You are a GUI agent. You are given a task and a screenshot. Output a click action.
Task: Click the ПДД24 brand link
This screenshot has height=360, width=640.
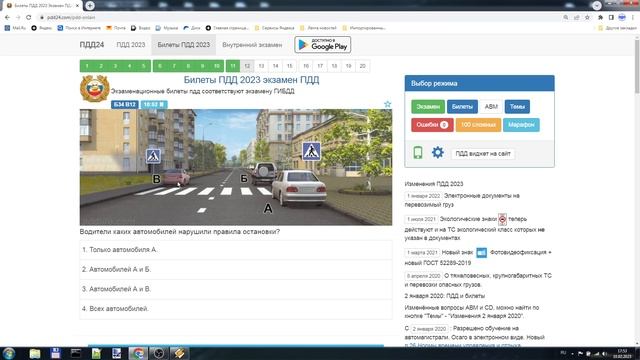pos(92,44)
